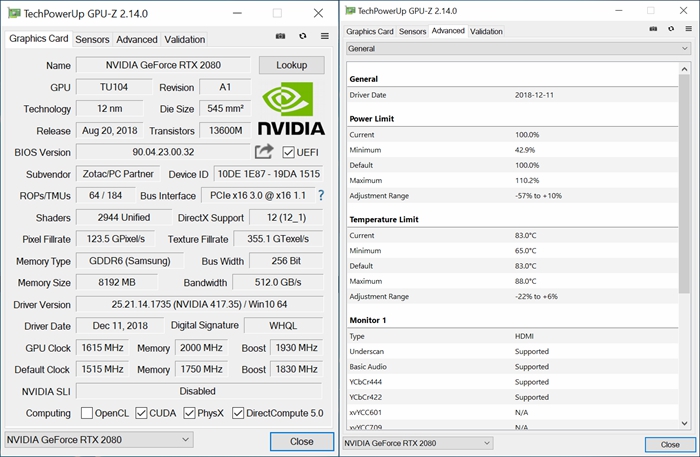Screen dimensions: 700x457
Task: Click the BIOS export share icon
Action: point(264,152)
